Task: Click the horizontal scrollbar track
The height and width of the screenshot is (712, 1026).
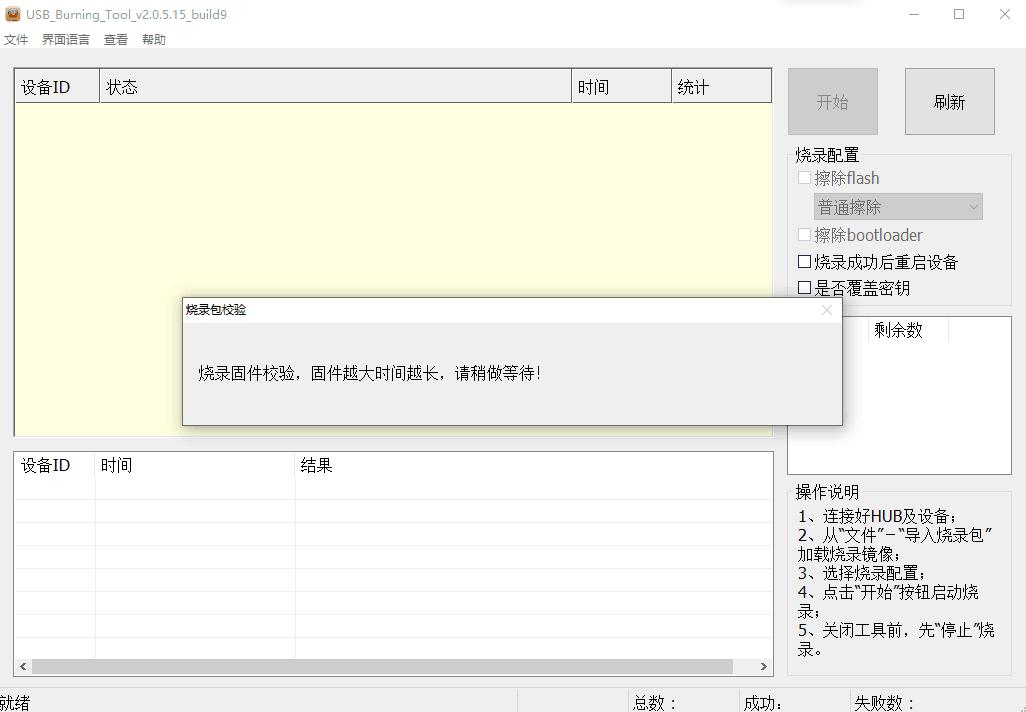Action: 400,666
